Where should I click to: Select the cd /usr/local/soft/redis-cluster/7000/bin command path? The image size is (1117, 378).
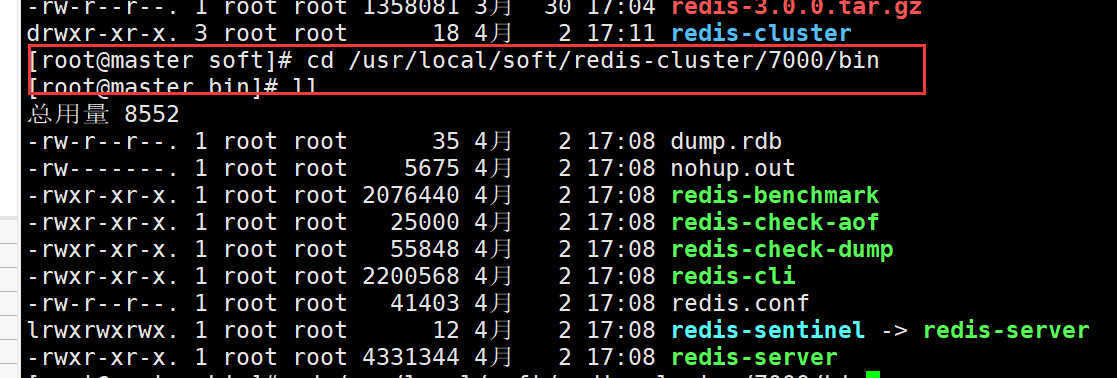click(x=593, y=61)
